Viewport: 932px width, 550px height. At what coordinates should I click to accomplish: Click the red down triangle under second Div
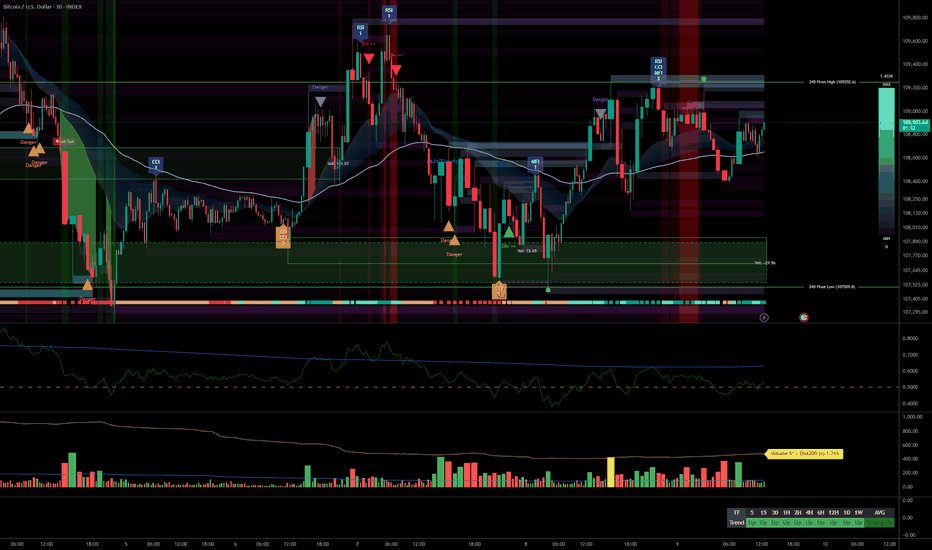pyautogui.click(x=396, y=70)
